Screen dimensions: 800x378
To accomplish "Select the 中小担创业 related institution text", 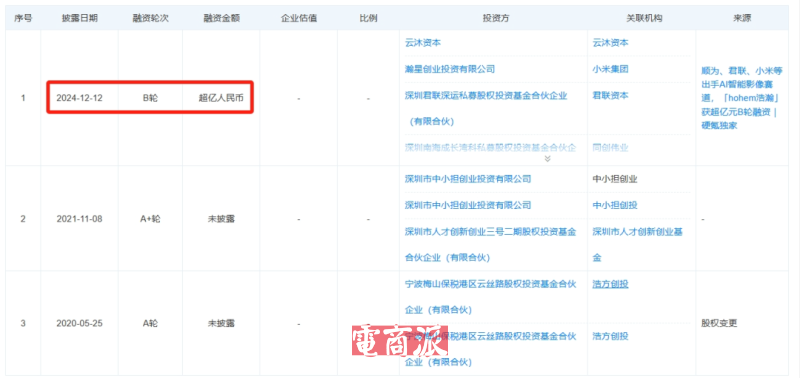I will pos(615,179).
